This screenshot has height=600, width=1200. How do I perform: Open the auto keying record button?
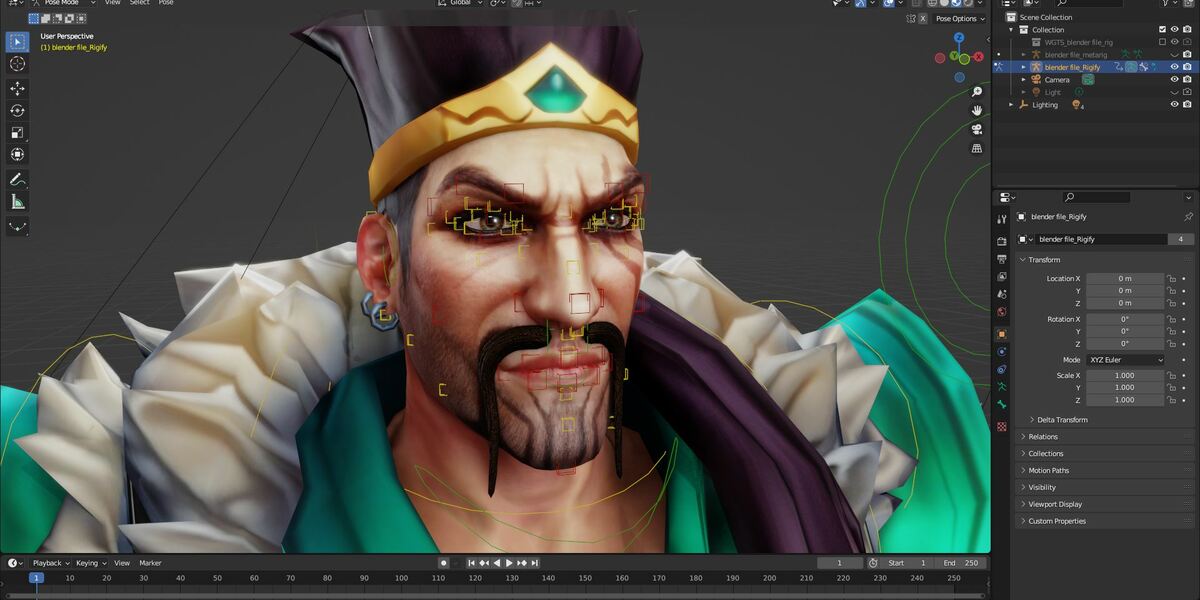[444, 563]
